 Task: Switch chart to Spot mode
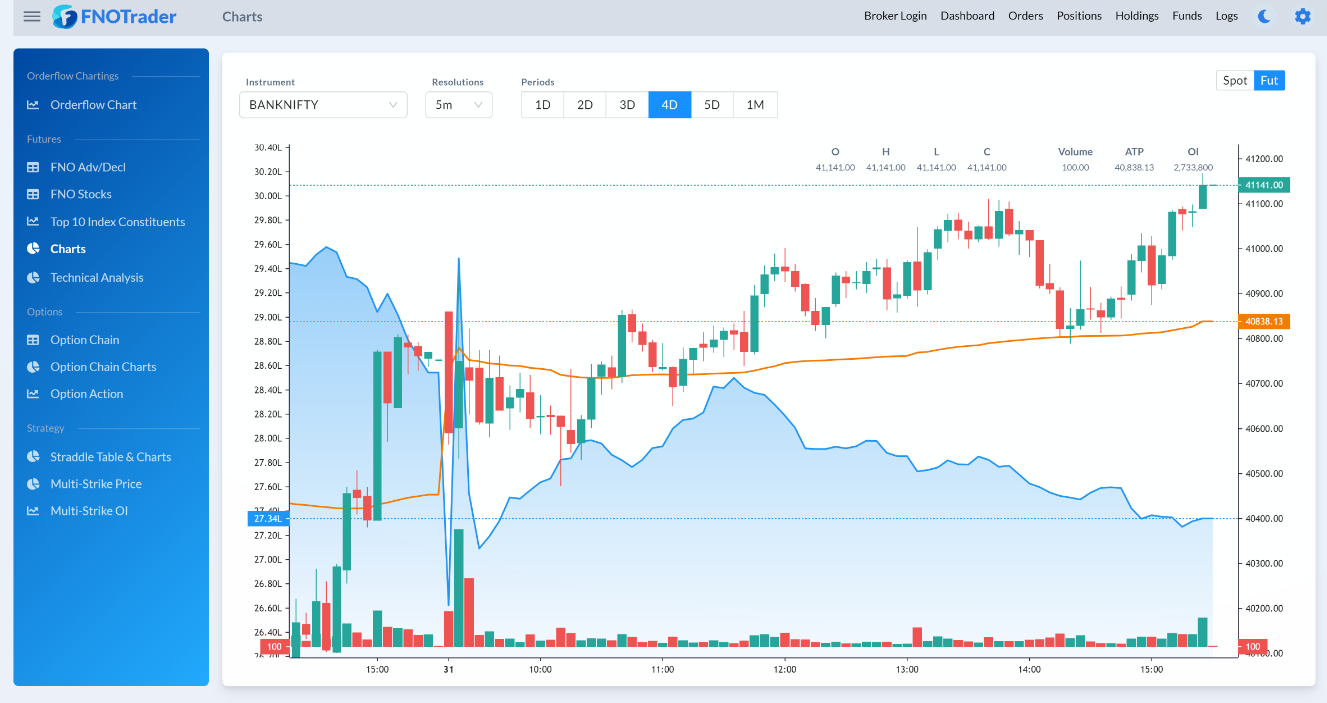coord(1235,81)
